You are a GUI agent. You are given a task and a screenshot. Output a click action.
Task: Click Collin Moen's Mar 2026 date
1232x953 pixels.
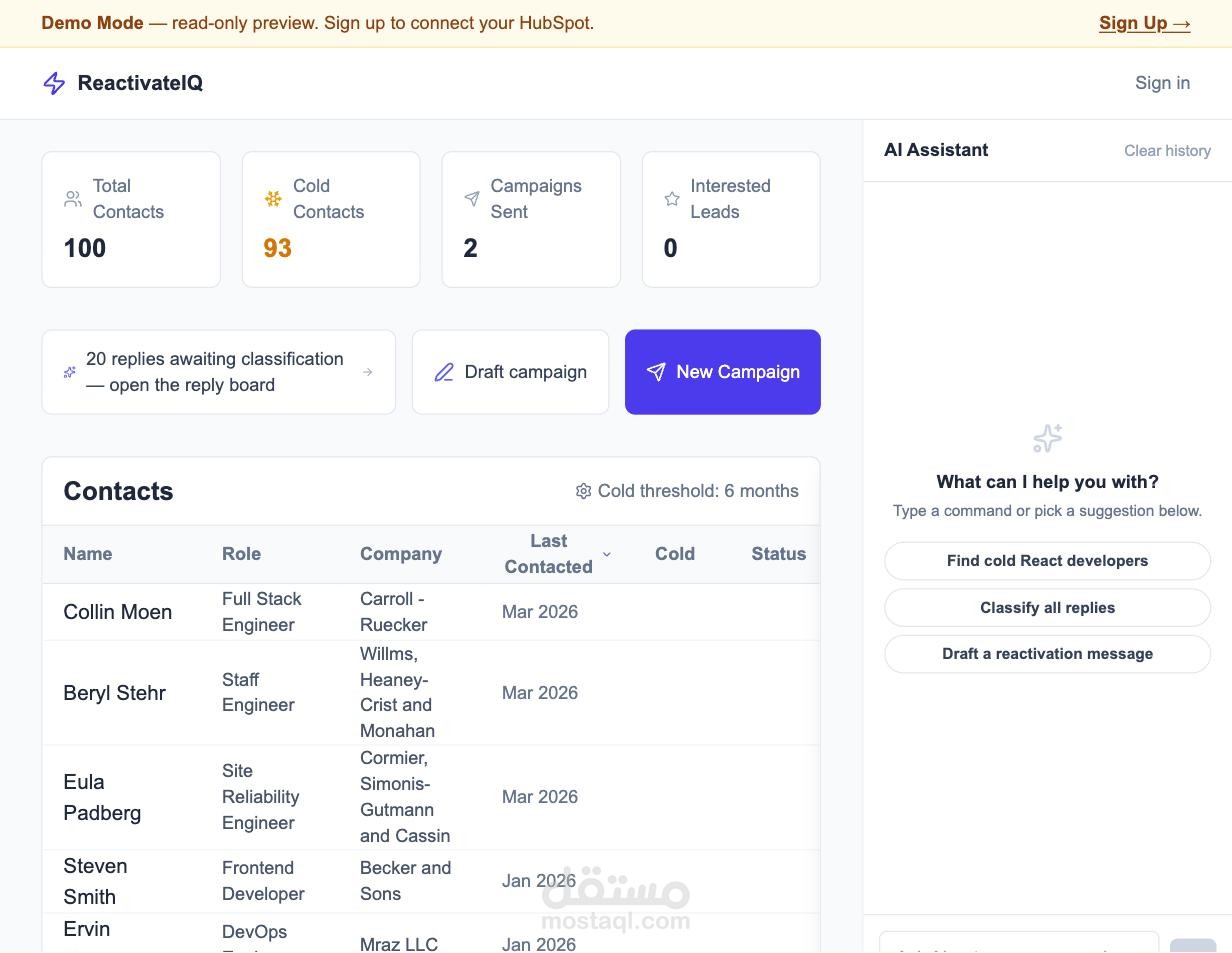point(540,612)
